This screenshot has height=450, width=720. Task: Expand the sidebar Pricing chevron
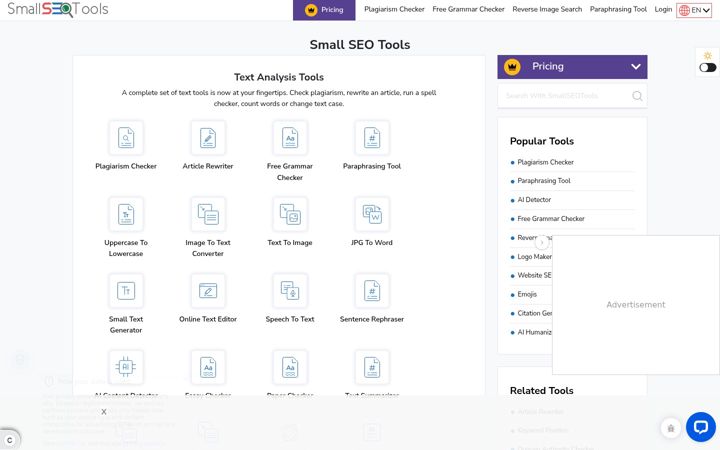click(636, 67)
